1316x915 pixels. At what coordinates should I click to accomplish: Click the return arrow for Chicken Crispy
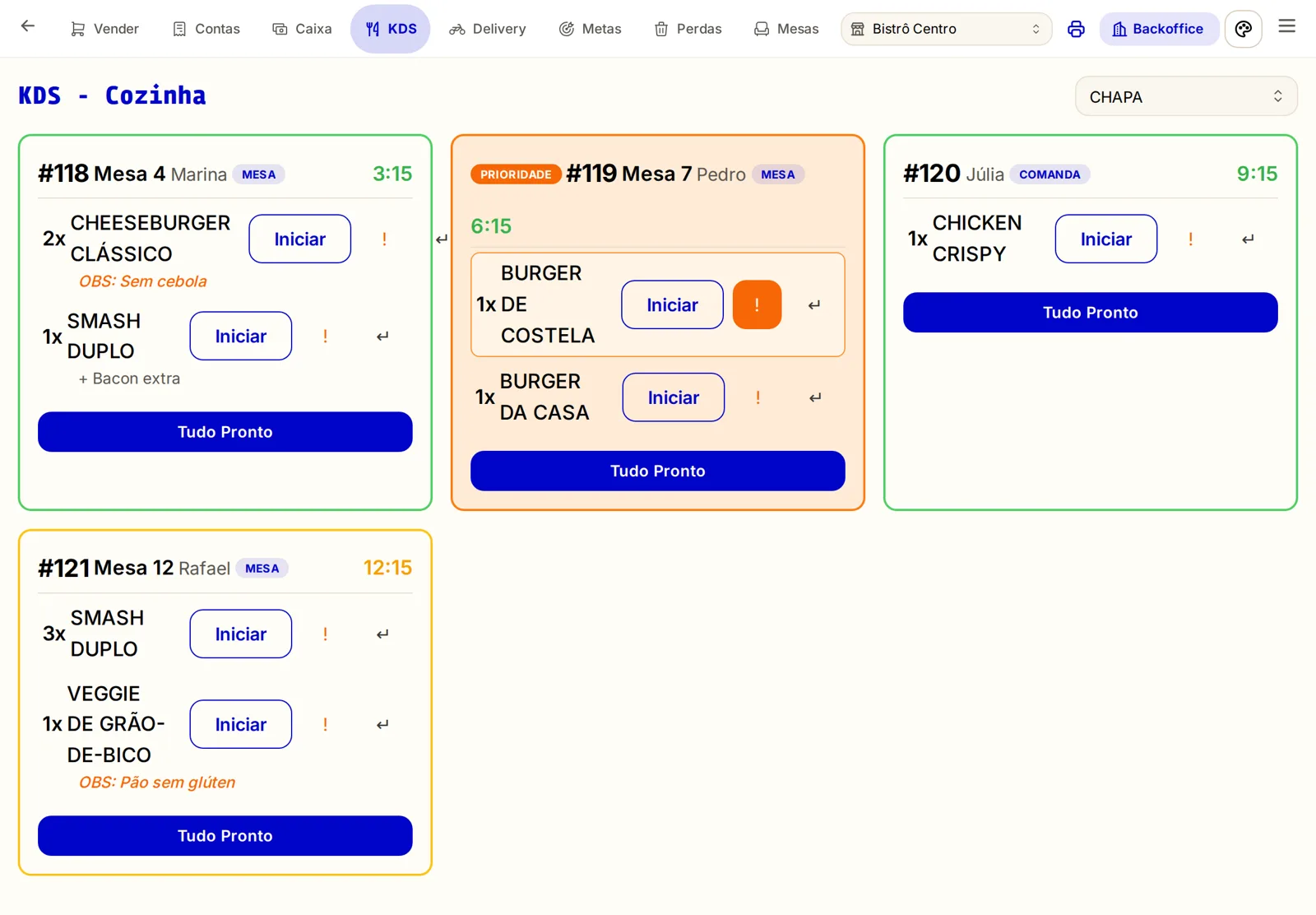(1248, 239)
